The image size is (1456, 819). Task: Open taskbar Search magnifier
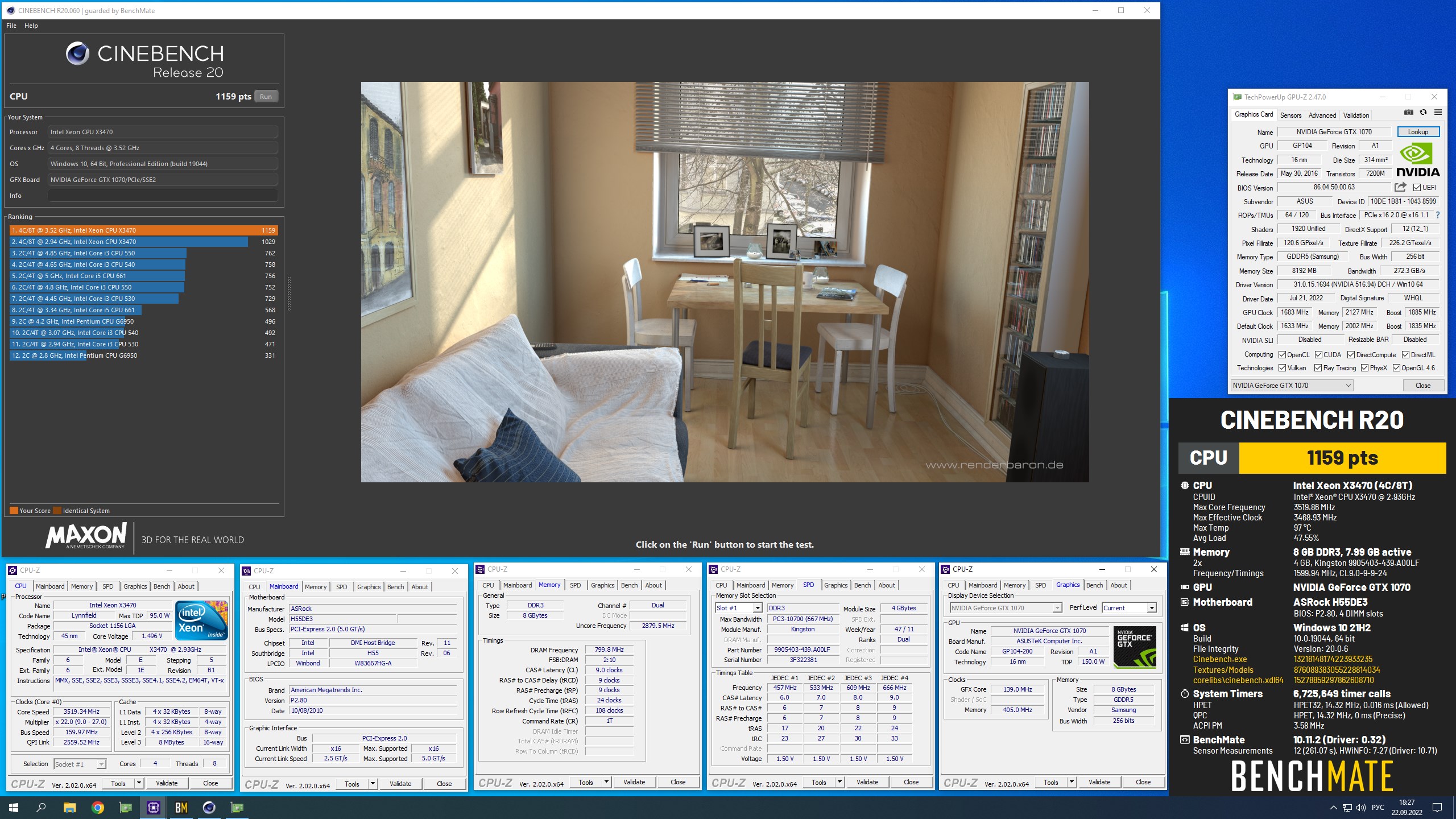[x=41, y=807]
